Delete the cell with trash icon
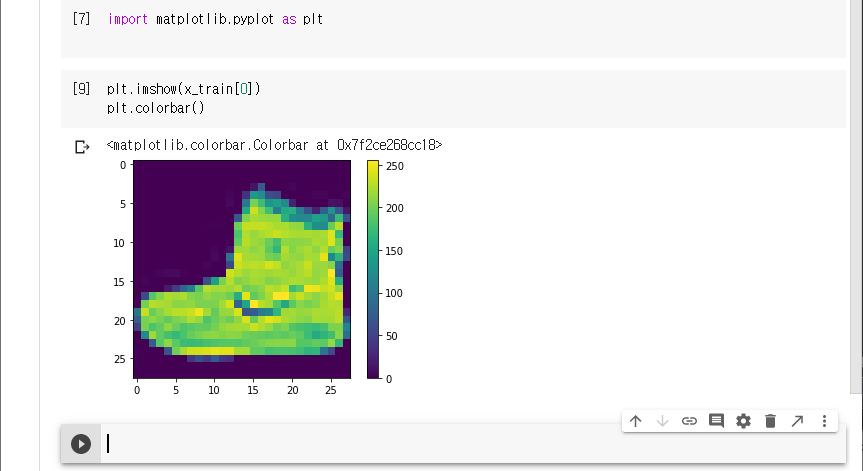The height and width of the screenshot is (471, 863). (x=770, y=421)
